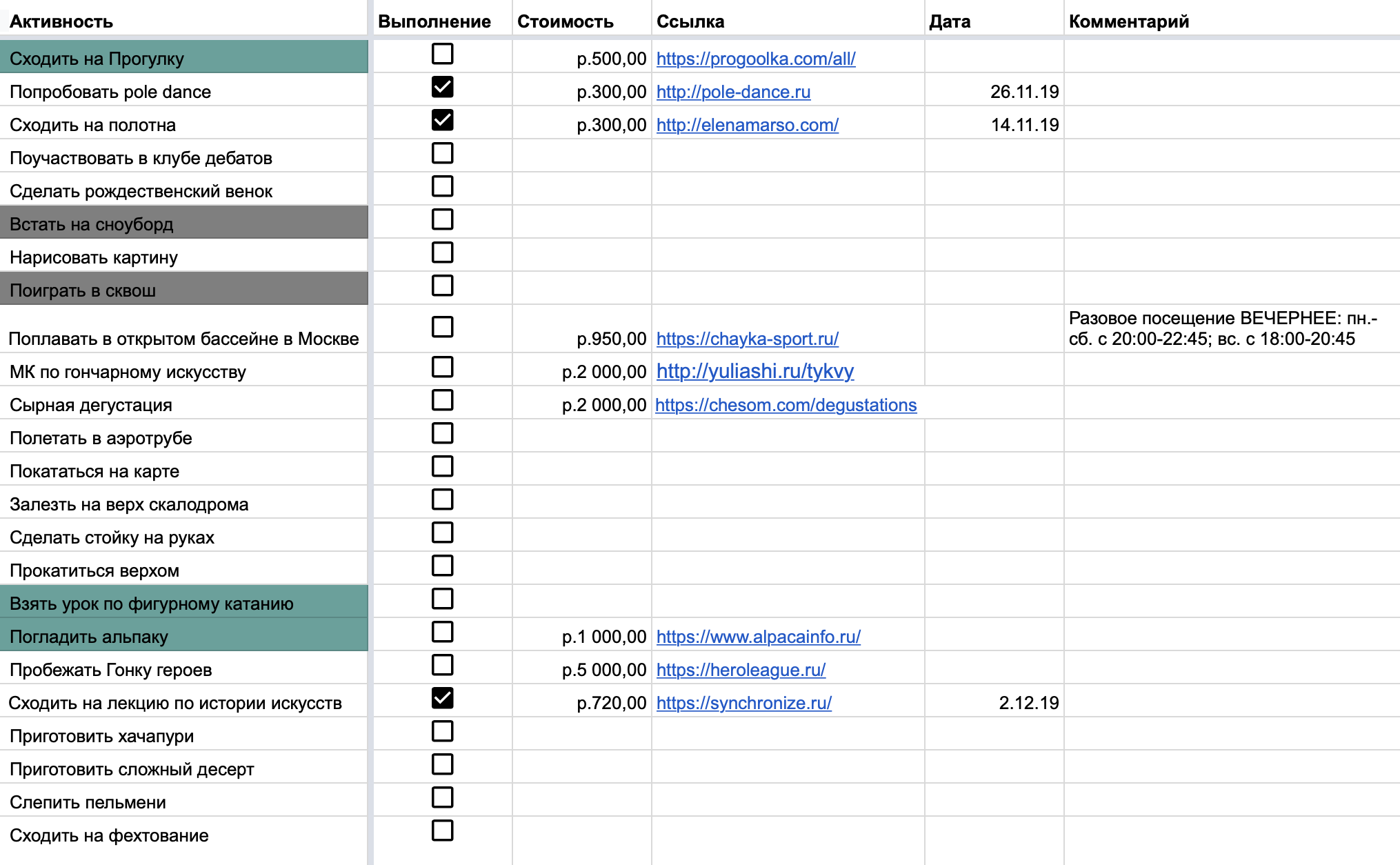Select the Разовое посещение ВЕЧЕРНЕЕ comment cell
This screenshot has width=1400, height=865.
pyautogui.click(x=1232, y=329)
